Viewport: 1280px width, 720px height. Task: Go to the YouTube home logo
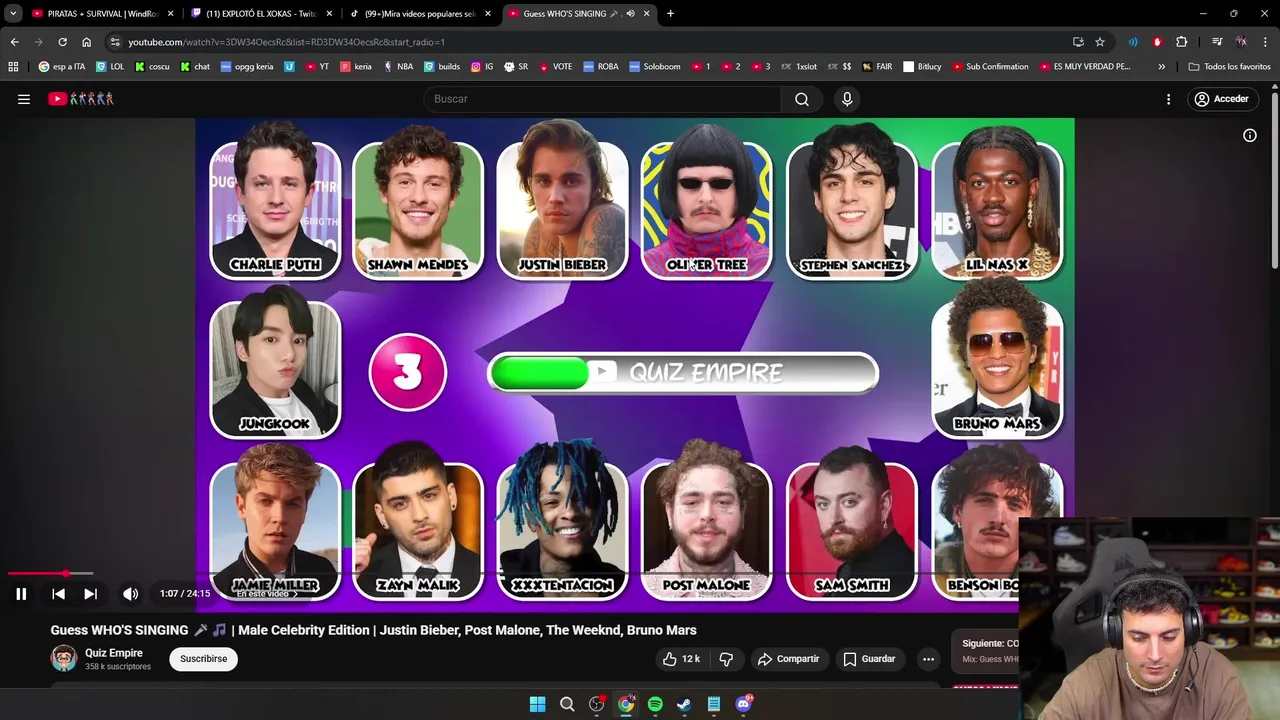pyautogui.click(x=81, y=99)
